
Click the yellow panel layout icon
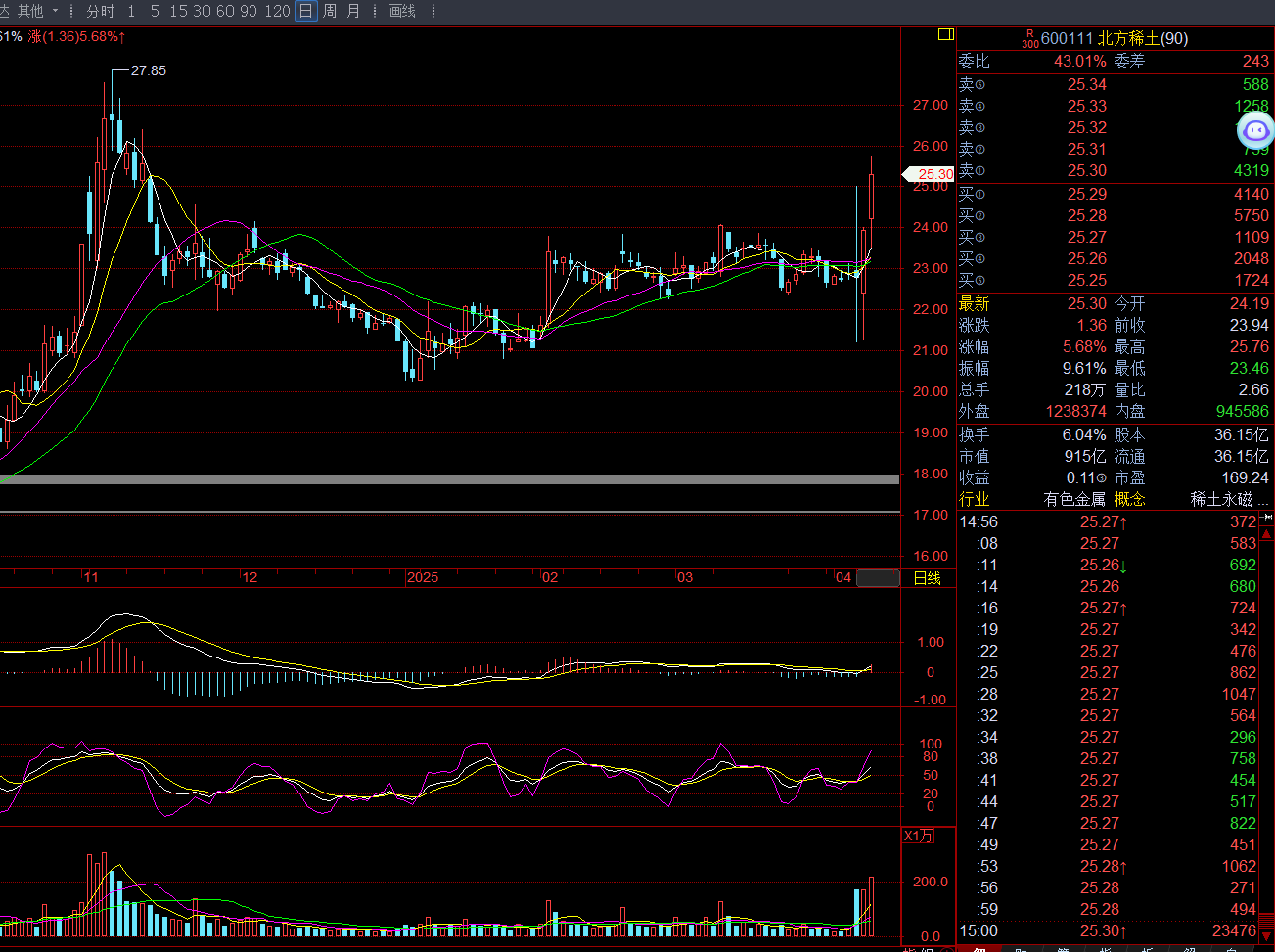coord(945,34)
